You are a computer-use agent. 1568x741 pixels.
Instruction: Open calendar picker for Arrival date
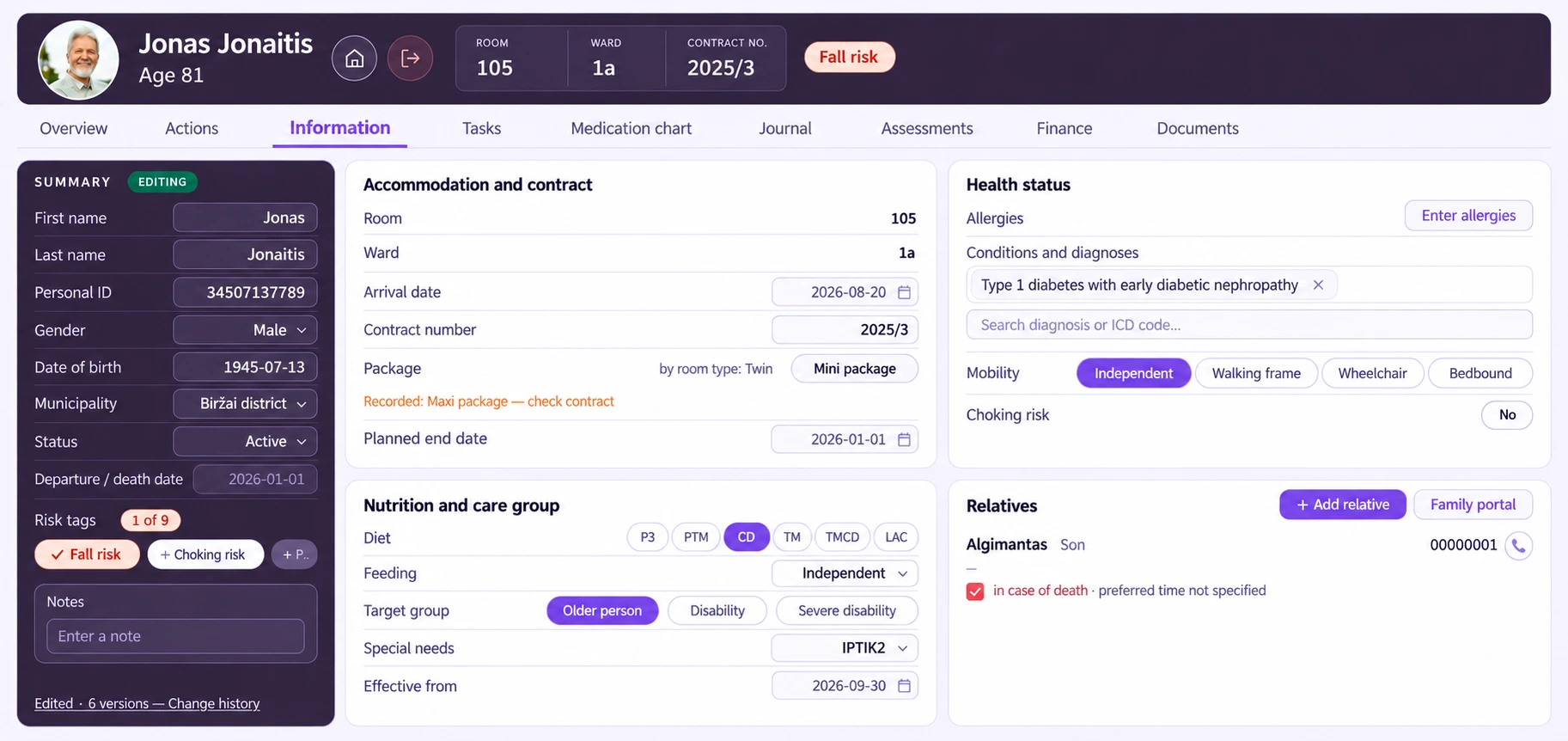(x=904, y=292)
